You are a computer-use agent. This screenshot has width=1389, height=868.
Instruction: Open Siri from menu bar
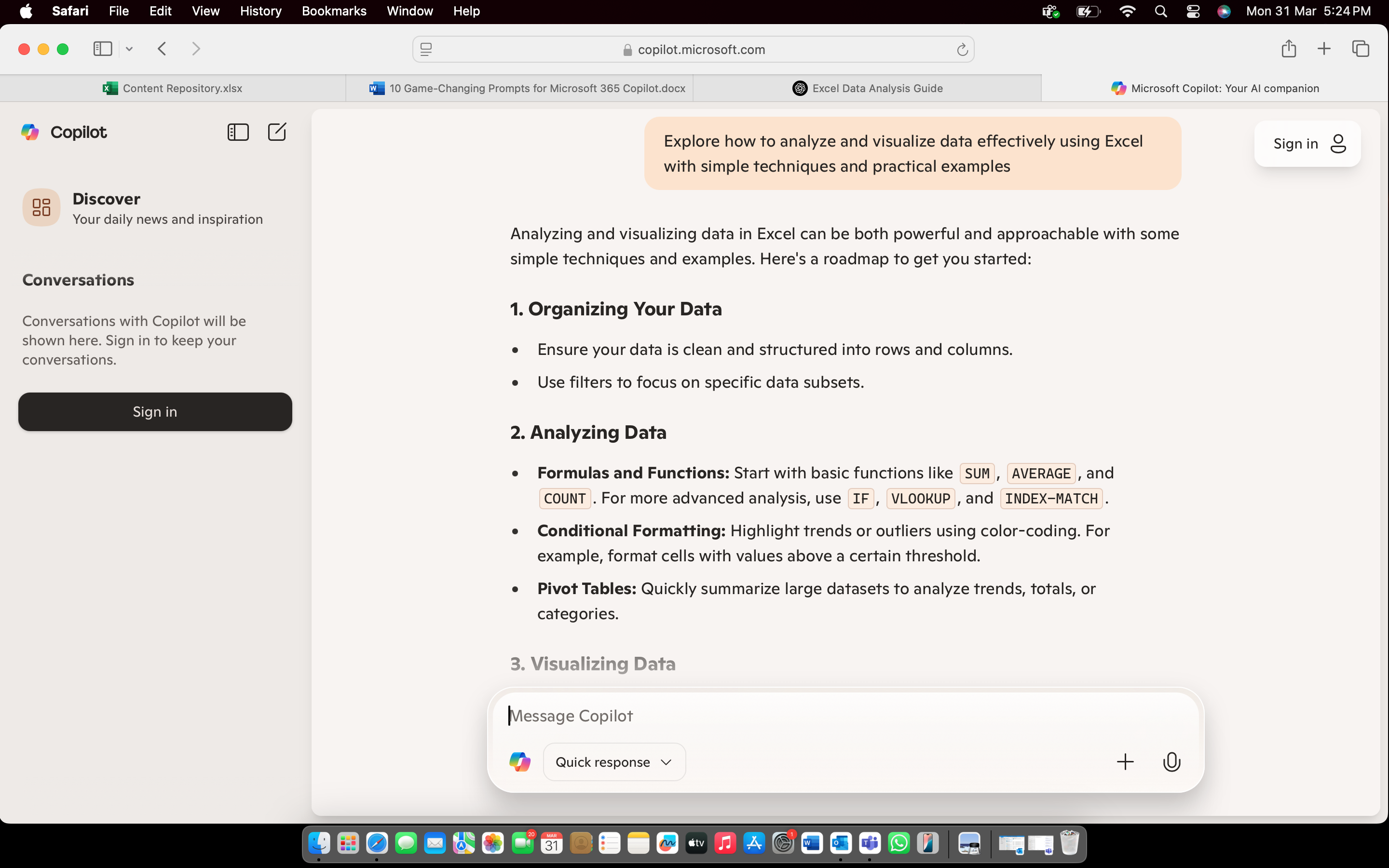pyautogui.click(x=1224, y=12)
